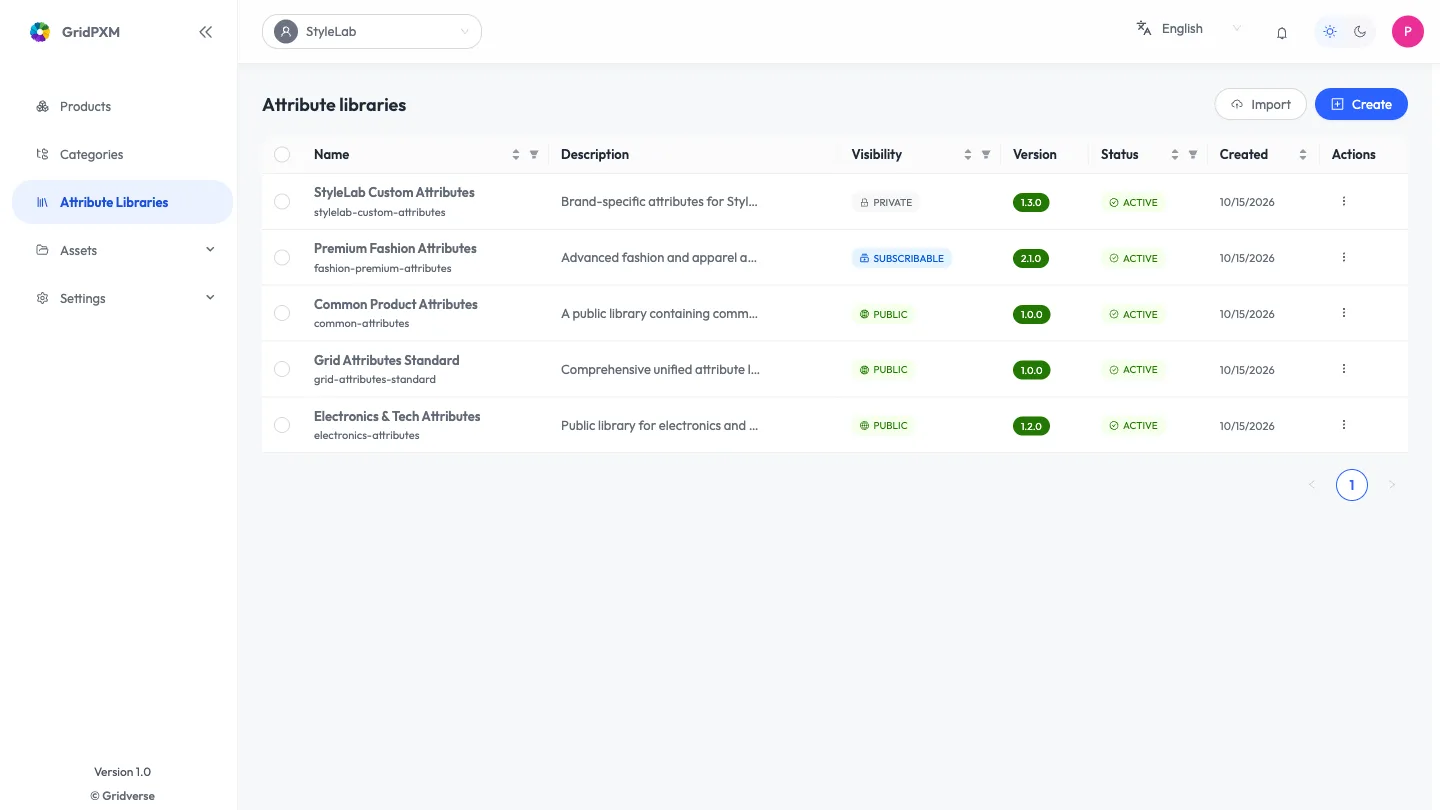Open the English language dropdown
Viewport: 1440px width, 810px height.
pos(1189,29)
